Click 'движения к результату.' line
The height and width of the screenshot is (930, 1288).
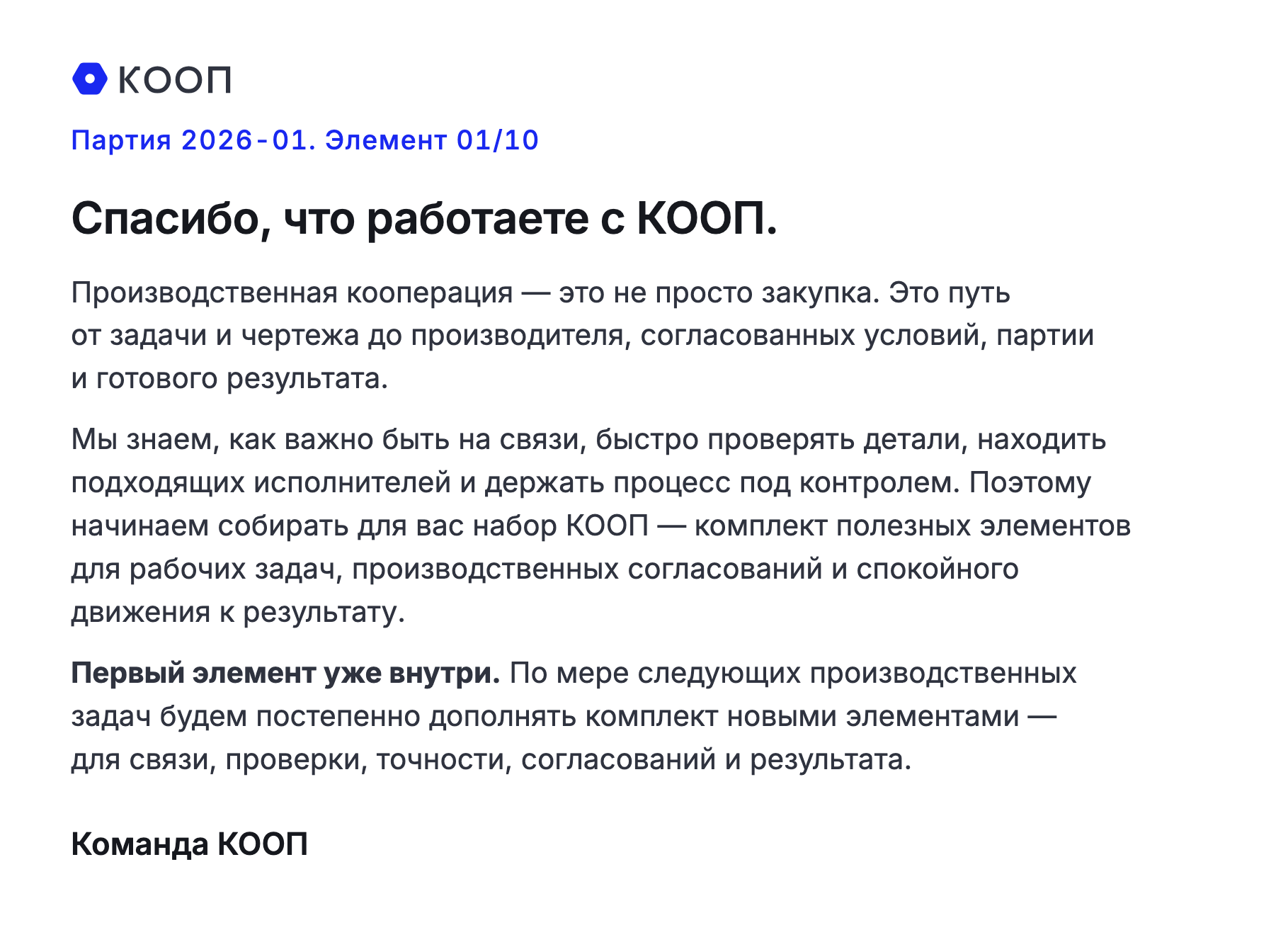238,613
